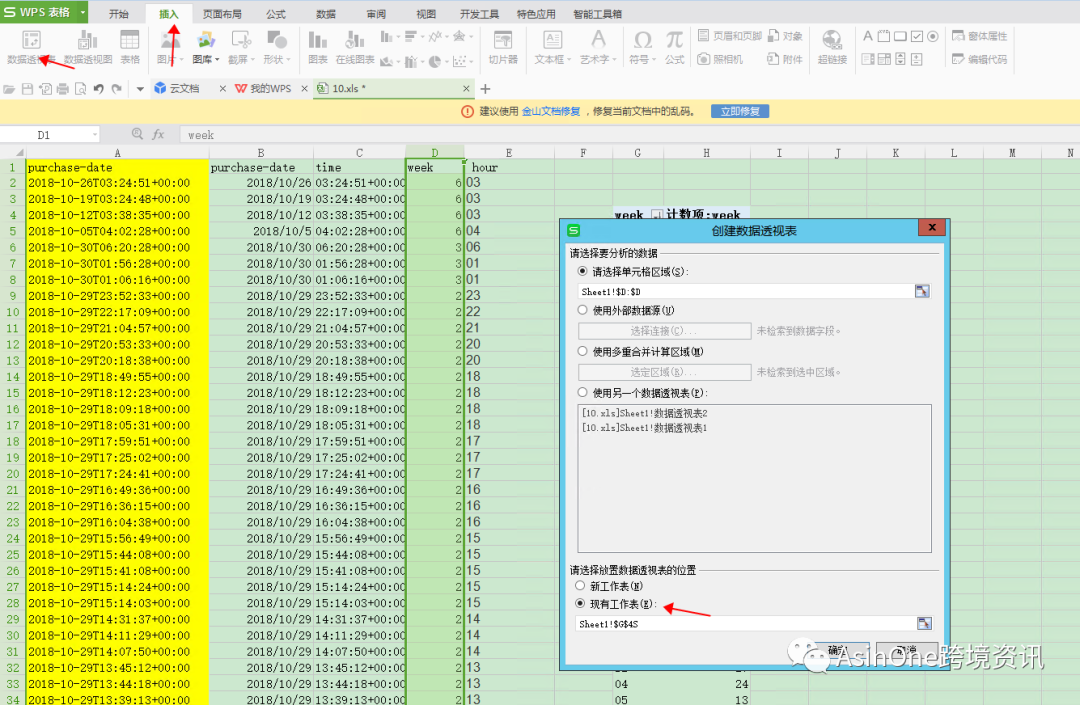The image size is (1080, 705).
Task: Click the 艺术字 word art icon
Action: point(598,39)
